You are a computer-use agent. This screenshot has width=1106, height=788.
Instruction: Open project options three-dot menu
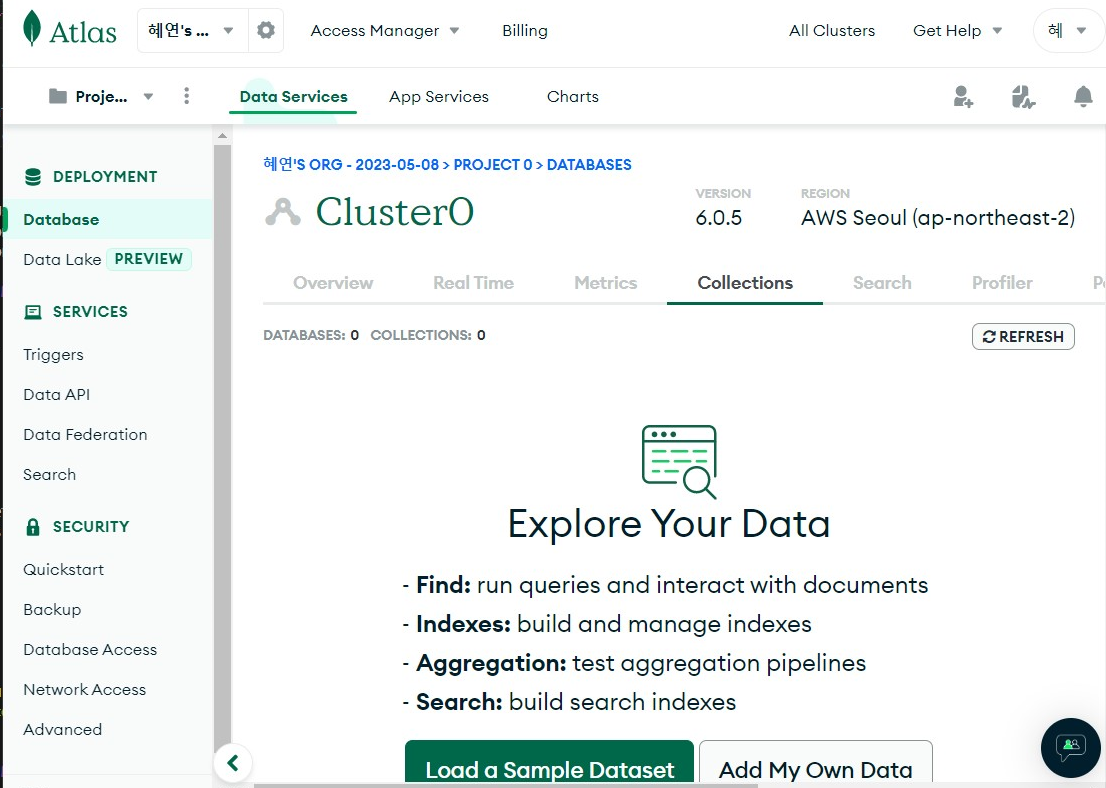[x=186, y=96]
